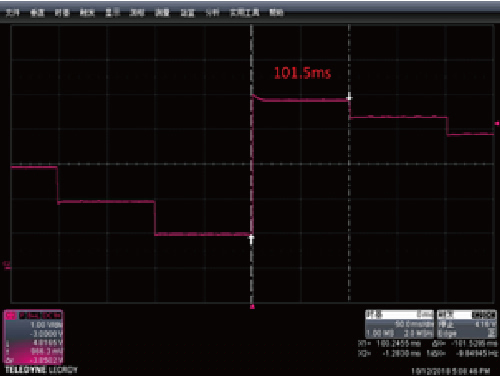The height and width of the screenshot is (376, 500).
Task: Open the timebase descriptor box showing 50.0 ms/div
Action: (x=400, y=324)
